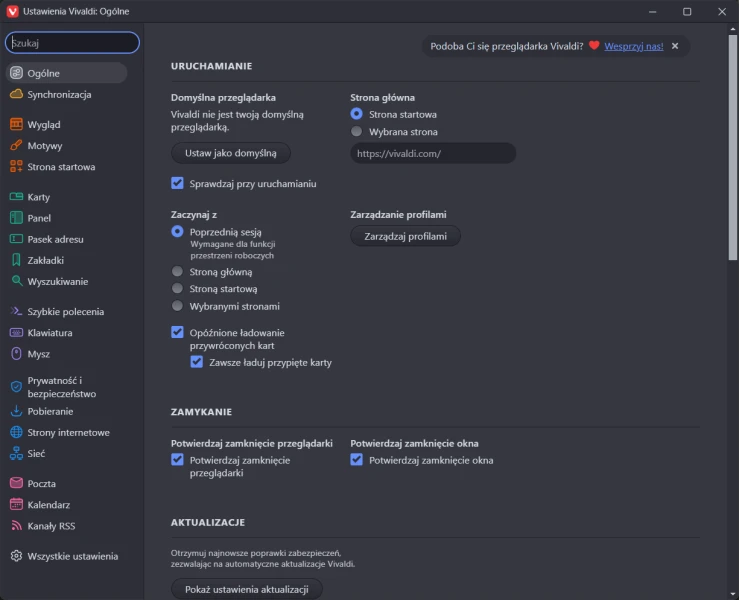
Task: Uncheck Sprawdzaj przy uruchamianiu checkbox
Action: coord(178,183)
